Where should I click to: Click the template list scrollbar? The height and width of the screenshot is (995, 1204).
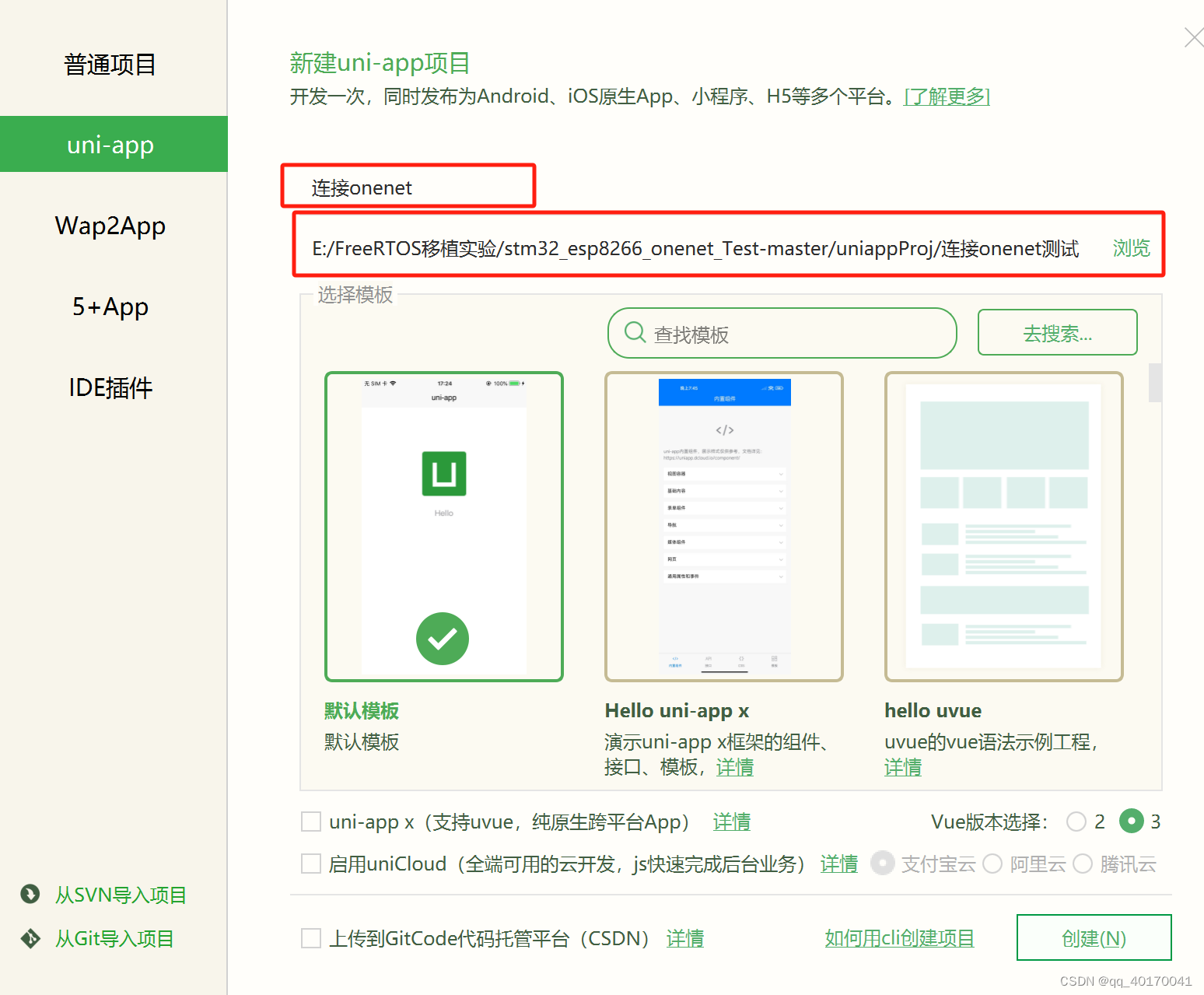tap(1155, 383)
